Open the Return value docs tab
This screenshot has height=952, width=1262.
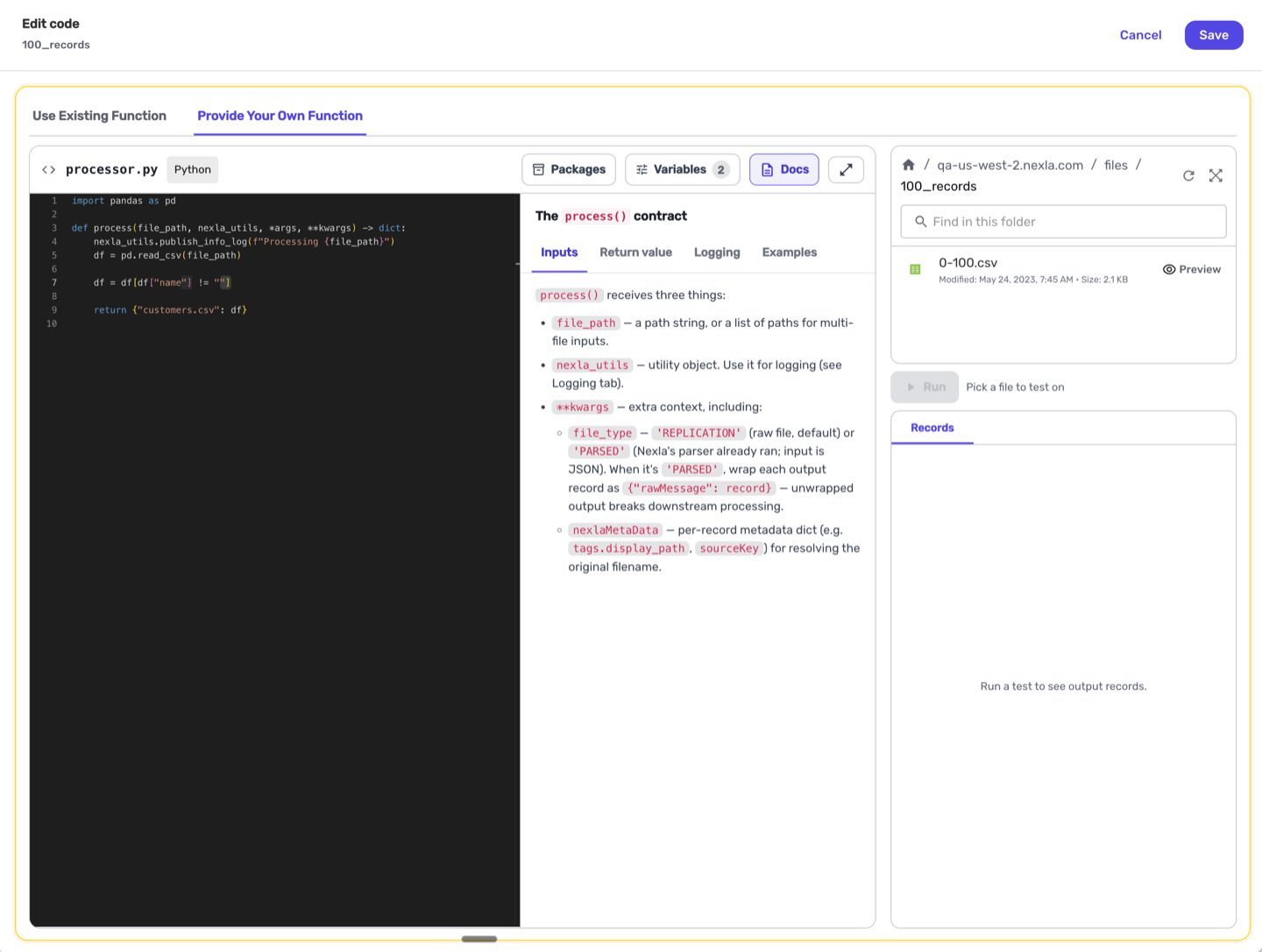[x=635, y=252]
